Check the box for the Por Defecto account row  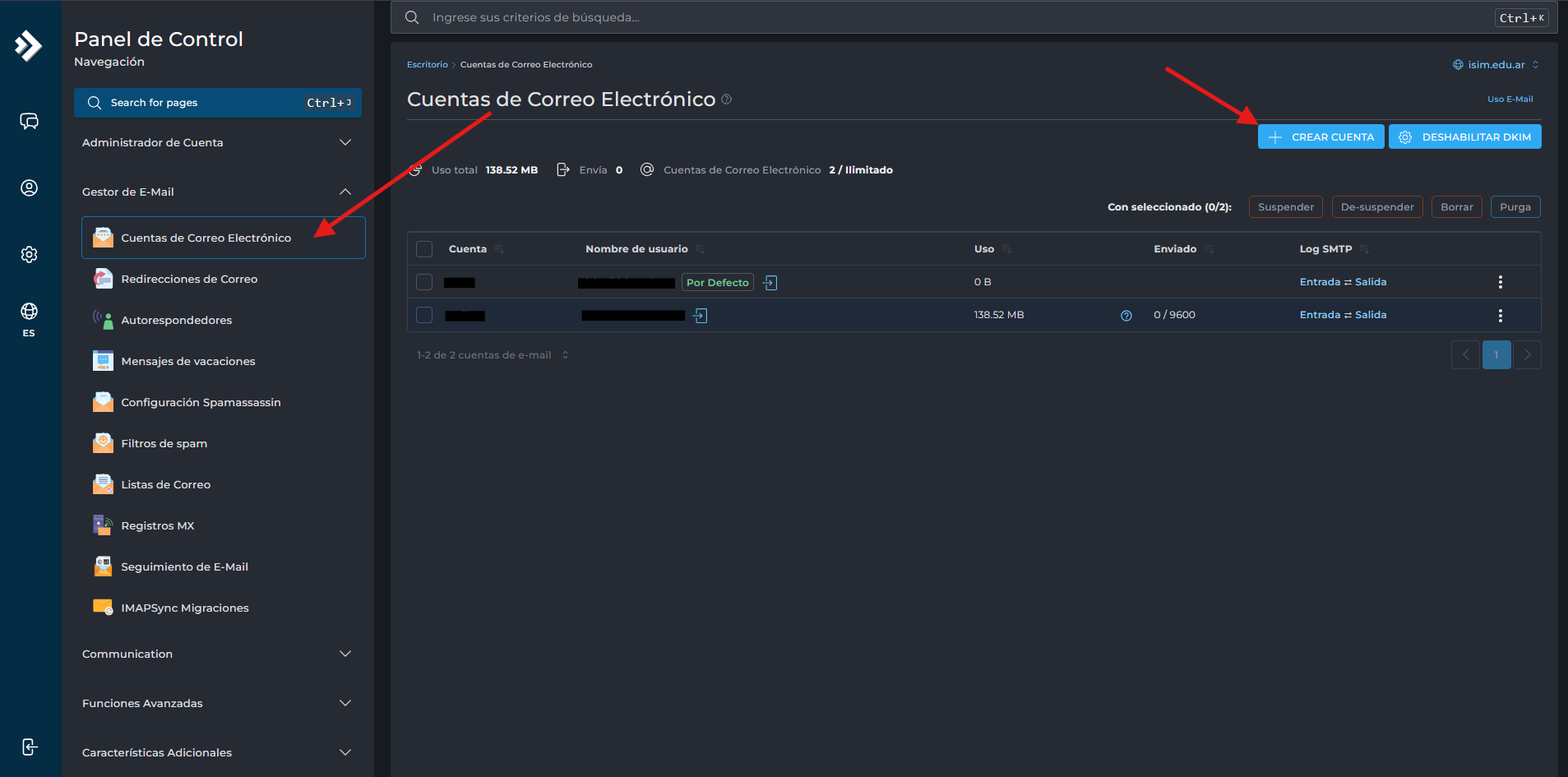click(x=424, y=282)
